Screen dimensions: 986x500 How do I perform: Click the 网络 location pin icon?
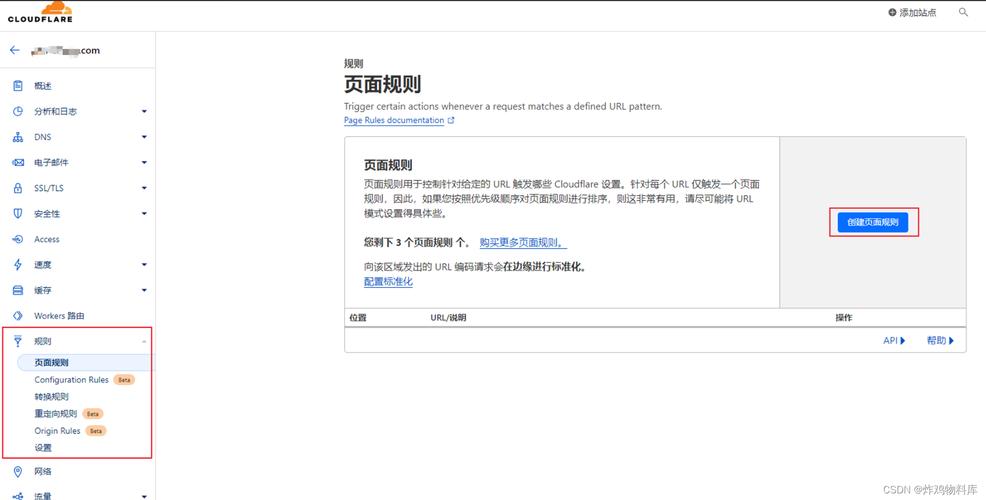18,472
